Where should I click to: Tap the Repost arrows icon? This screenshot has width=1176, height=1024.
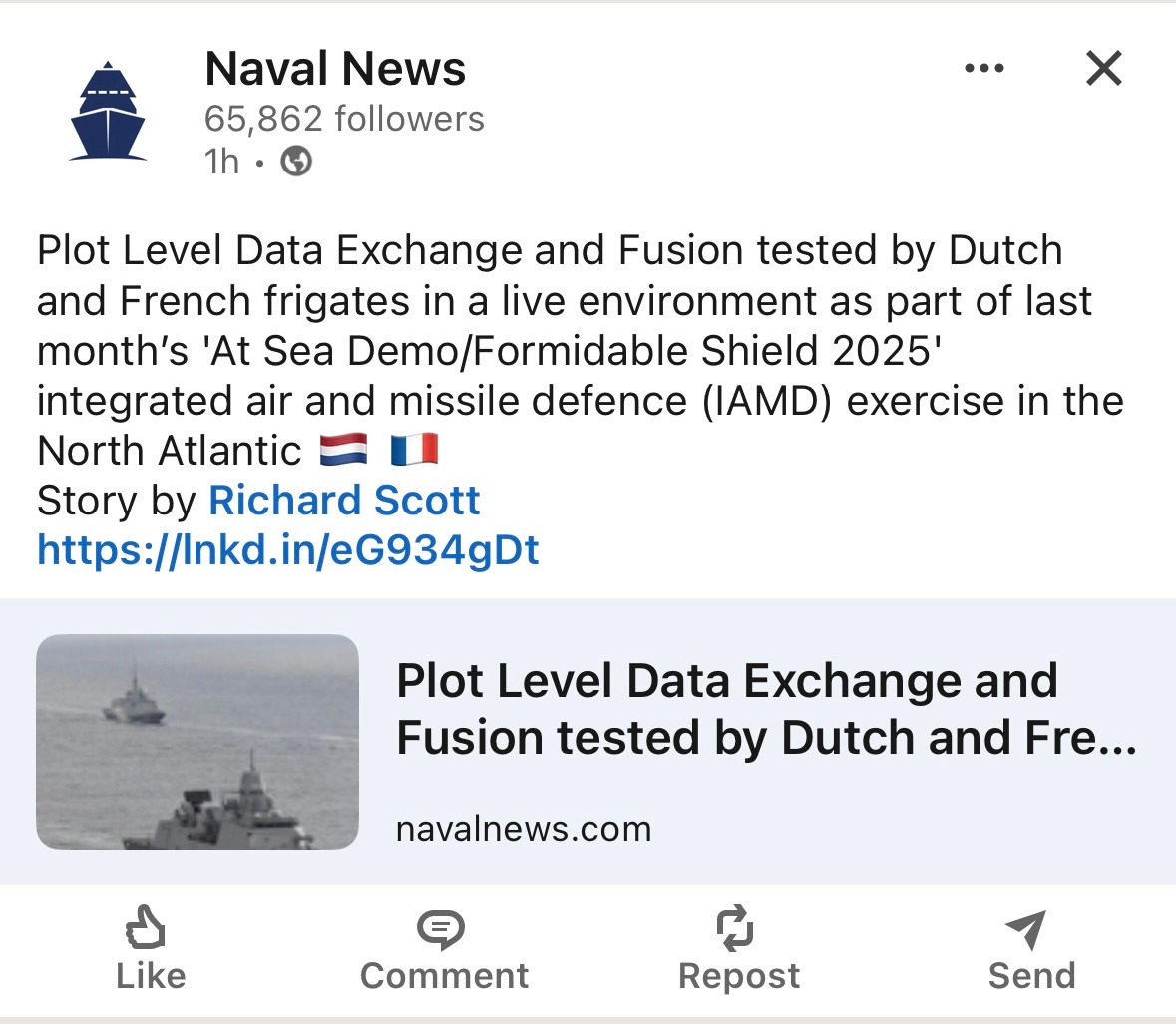tap(735, 927)
